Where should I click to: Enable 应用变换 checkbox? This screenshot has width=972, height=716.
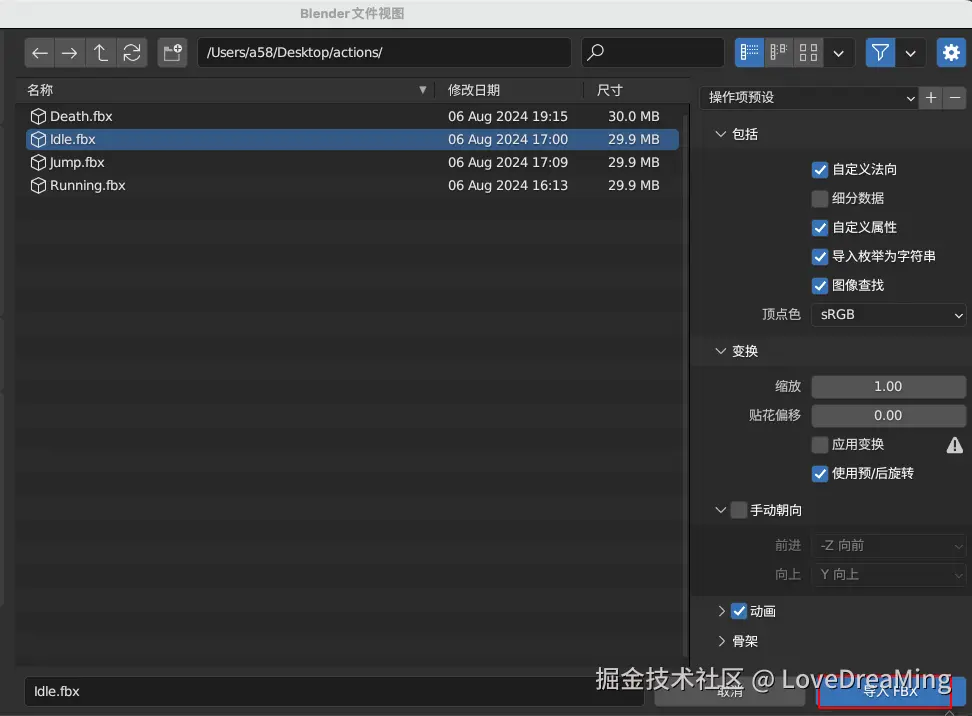coord(820,444)
